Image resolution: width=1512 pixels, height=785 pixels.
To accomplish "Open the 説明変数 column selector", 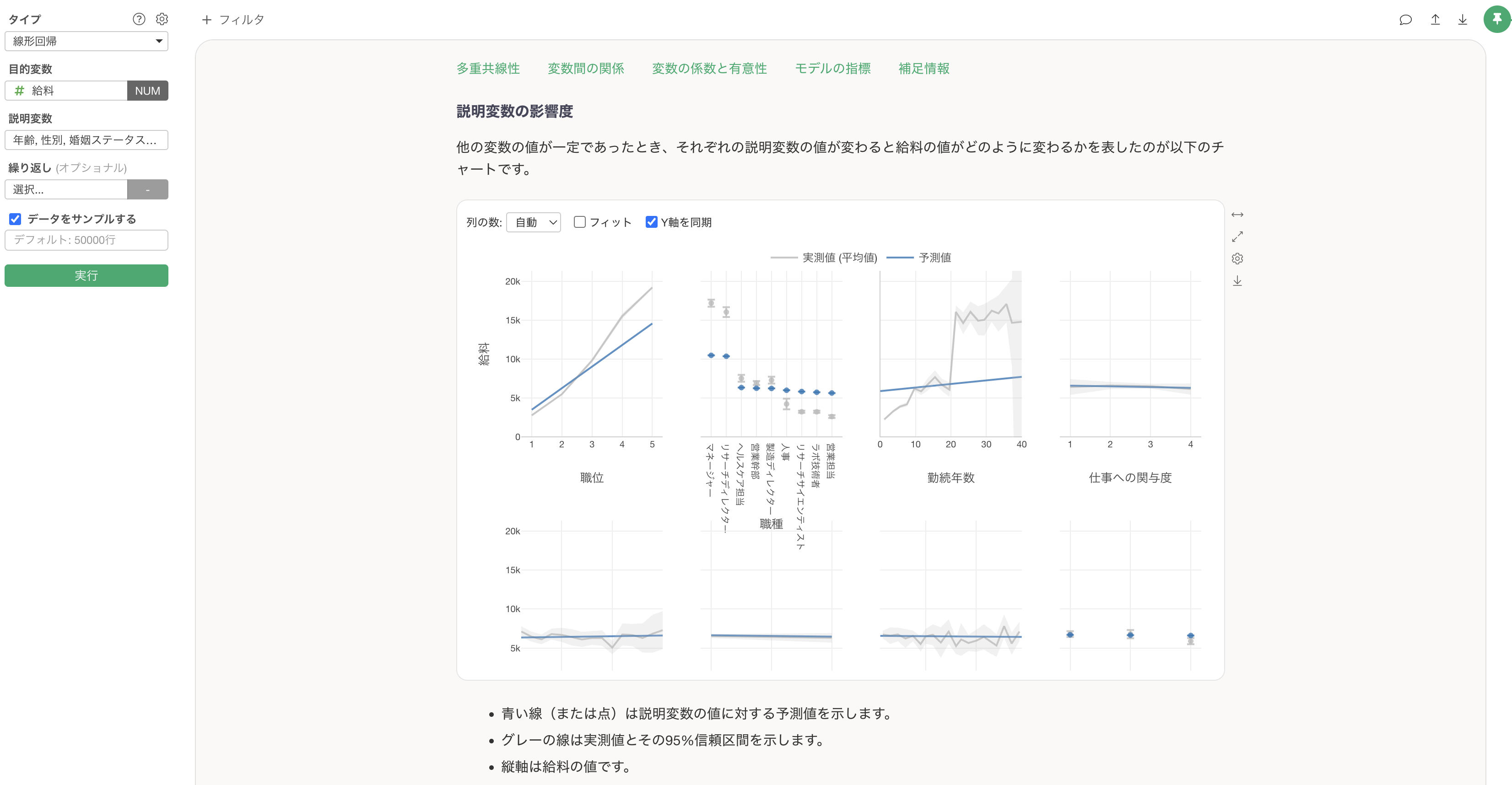I will tap(86, 140).
